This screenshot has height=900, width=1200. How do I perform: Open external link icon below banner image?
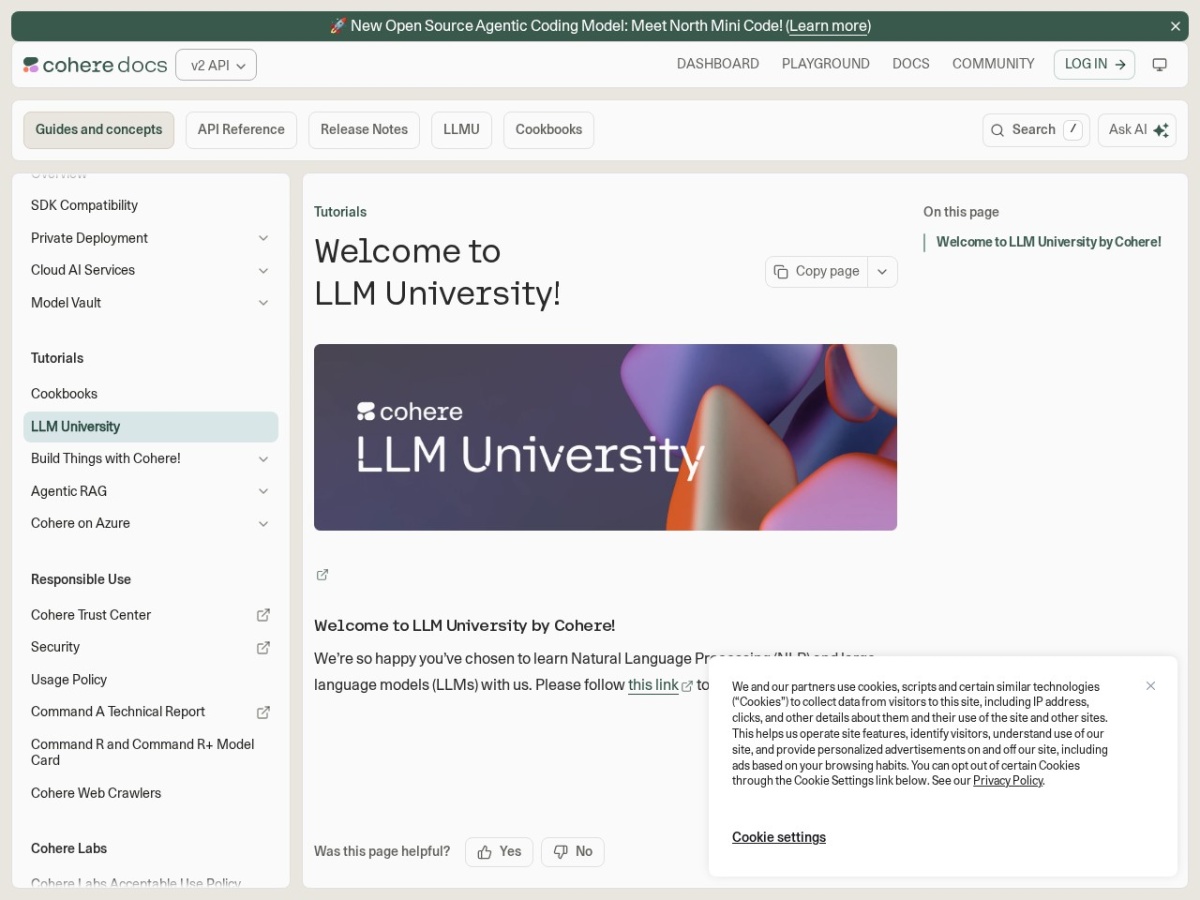click(322, 575)
